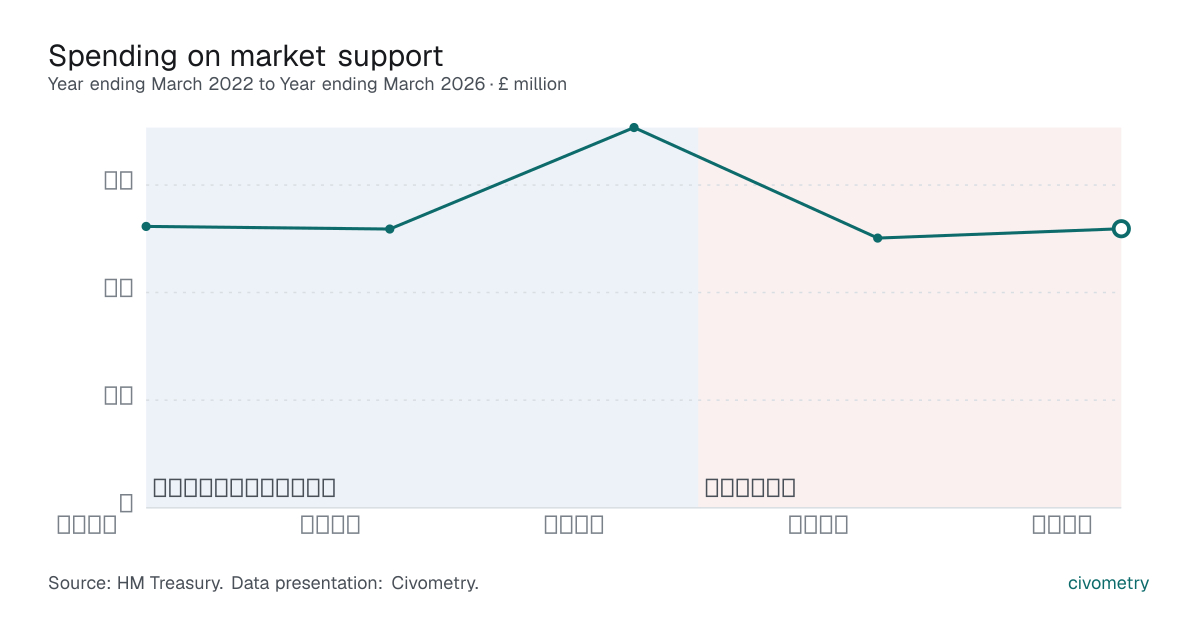Image resolution: width=1200 pixels, height=630 pixels.
Task: Click the 'Data presentation: Civometry' credit
Action: coord(355,583)
